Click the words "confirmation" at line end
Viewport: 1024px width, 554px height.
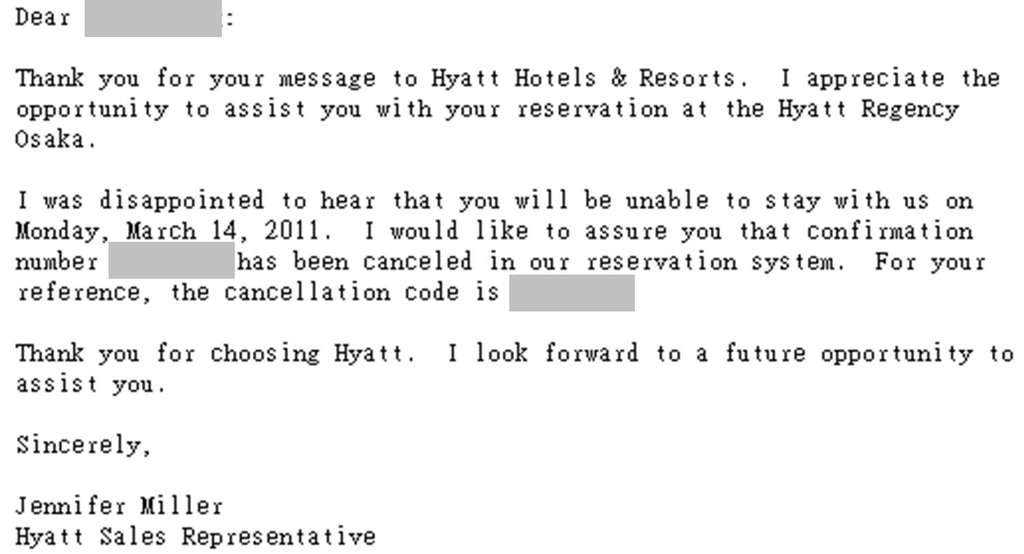click(890, 231)
